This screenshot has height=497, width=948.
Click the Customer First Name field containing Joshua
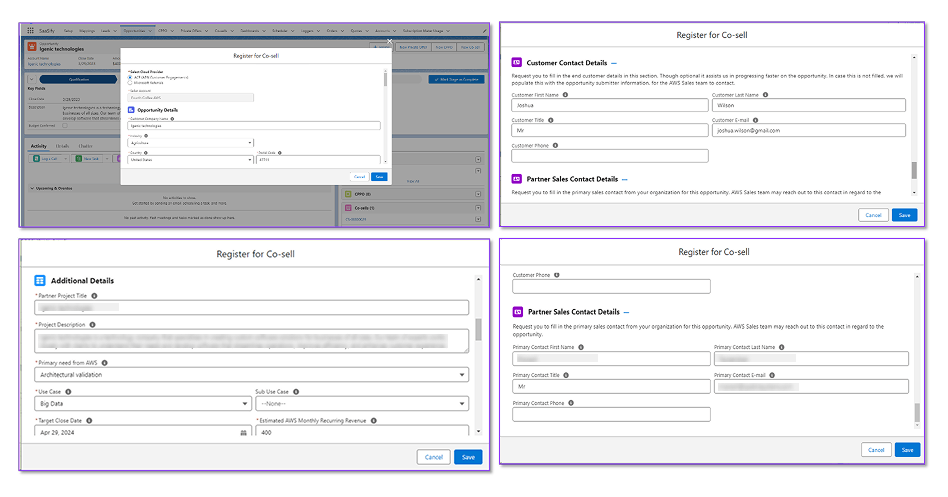(x=609, y=105)
